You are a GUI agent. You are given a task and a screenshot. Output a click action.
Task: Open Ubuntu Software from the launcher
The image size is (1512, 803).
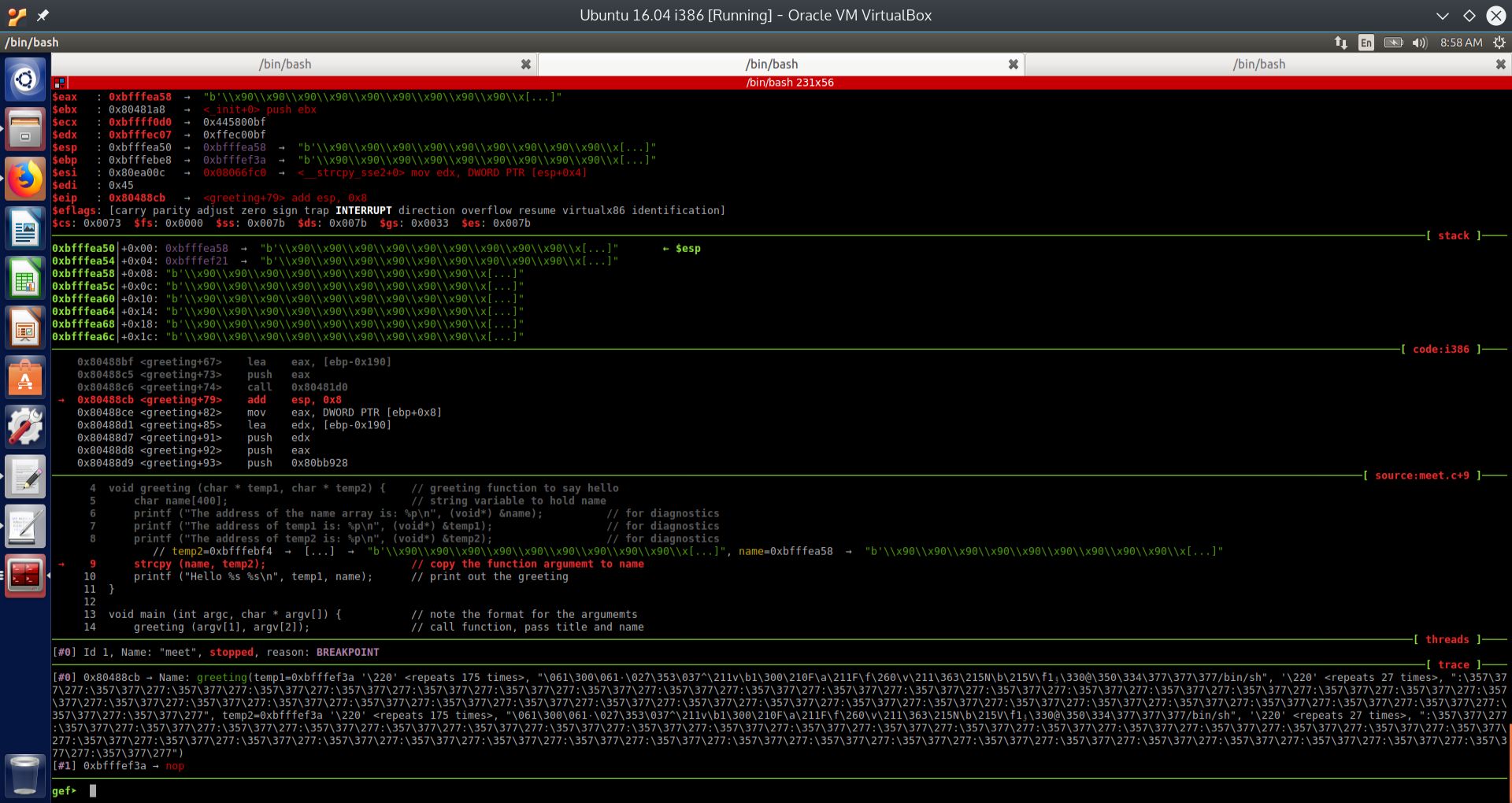(25, 378)
